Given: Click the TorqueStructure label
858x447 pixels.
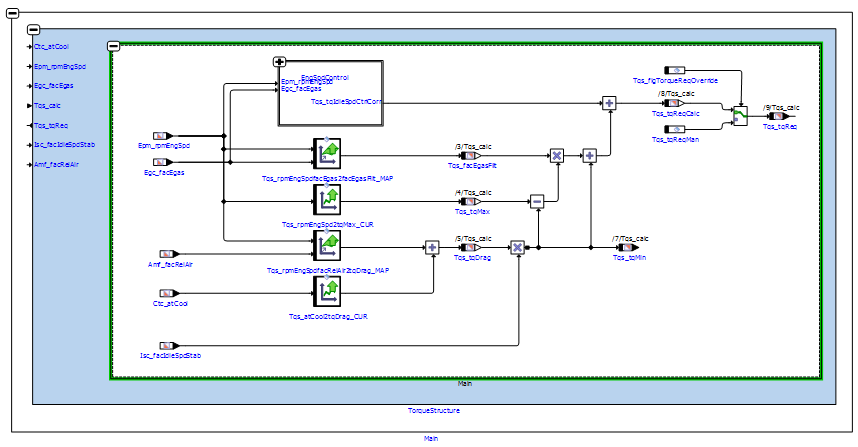Looking at the screenshot, I should pyautogui.click(x=432, y=410).
